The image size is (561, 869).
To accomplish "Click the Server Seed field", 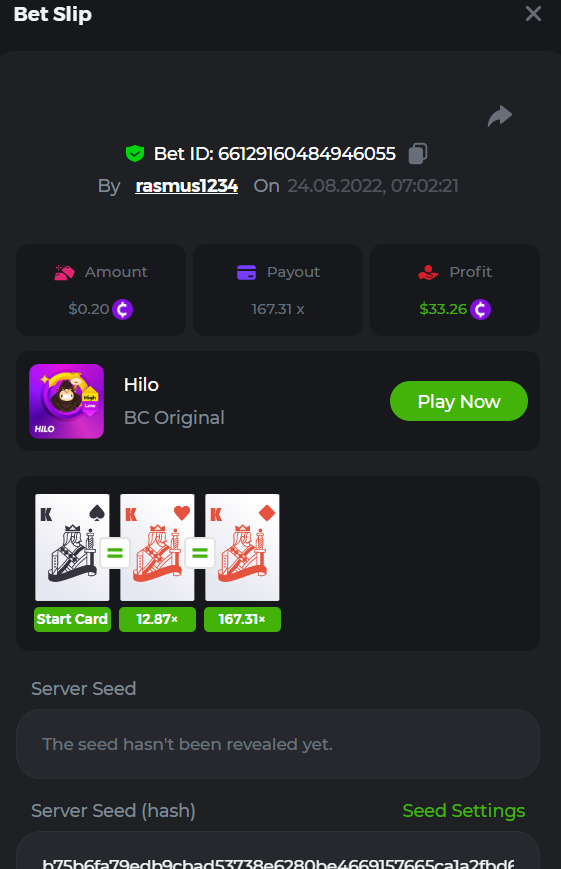I will click(278, 744).
